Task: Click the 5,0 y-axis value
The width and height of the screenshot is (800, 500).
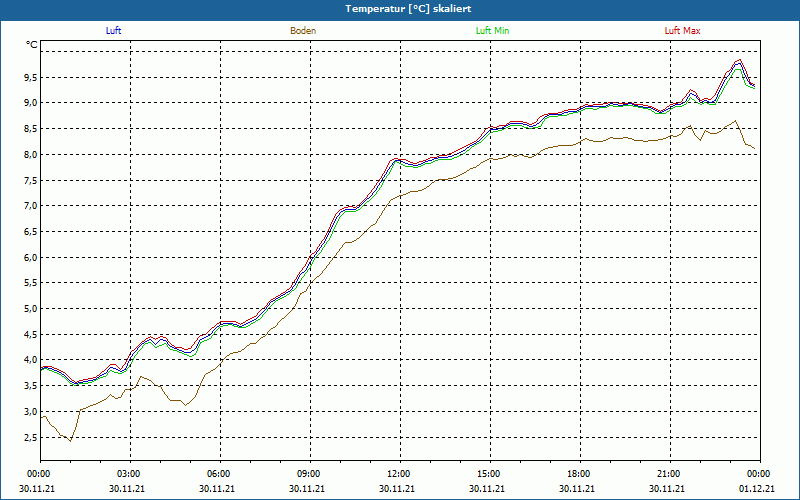Action: point(31,309)
